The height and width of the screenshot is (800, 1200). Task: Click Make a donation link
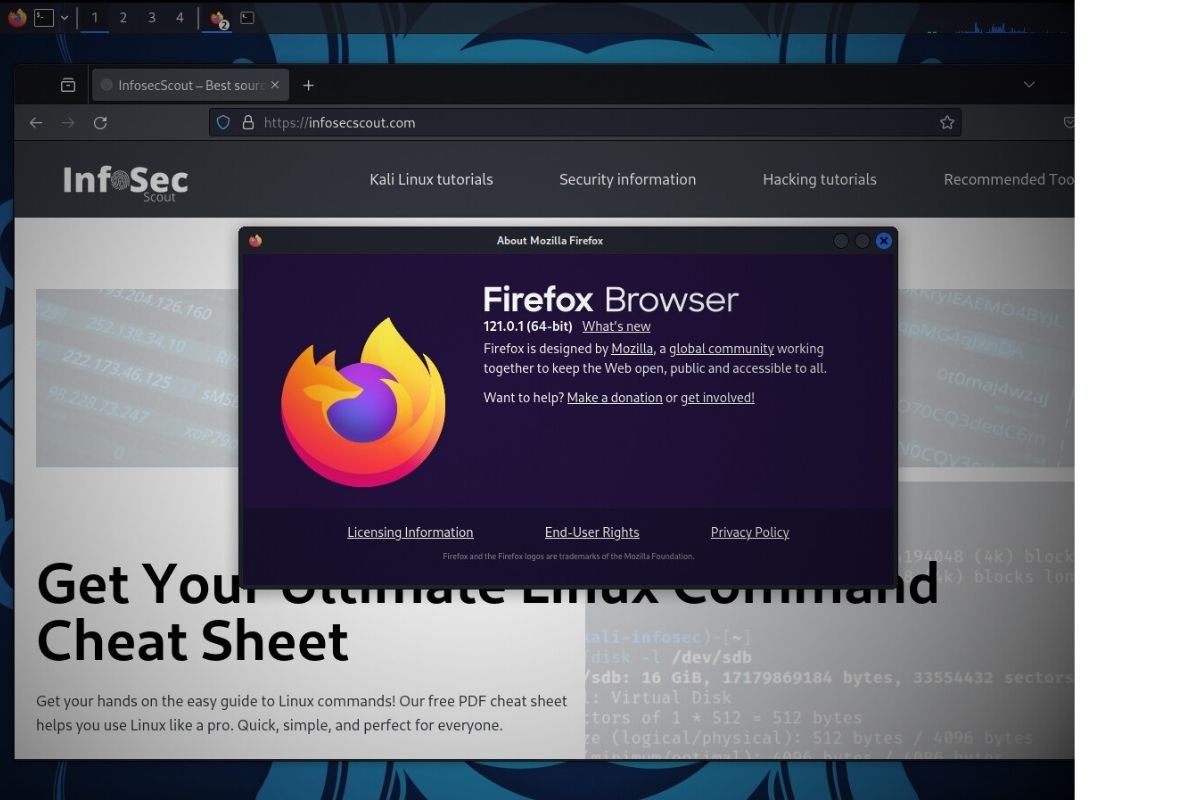pos(614,398)
